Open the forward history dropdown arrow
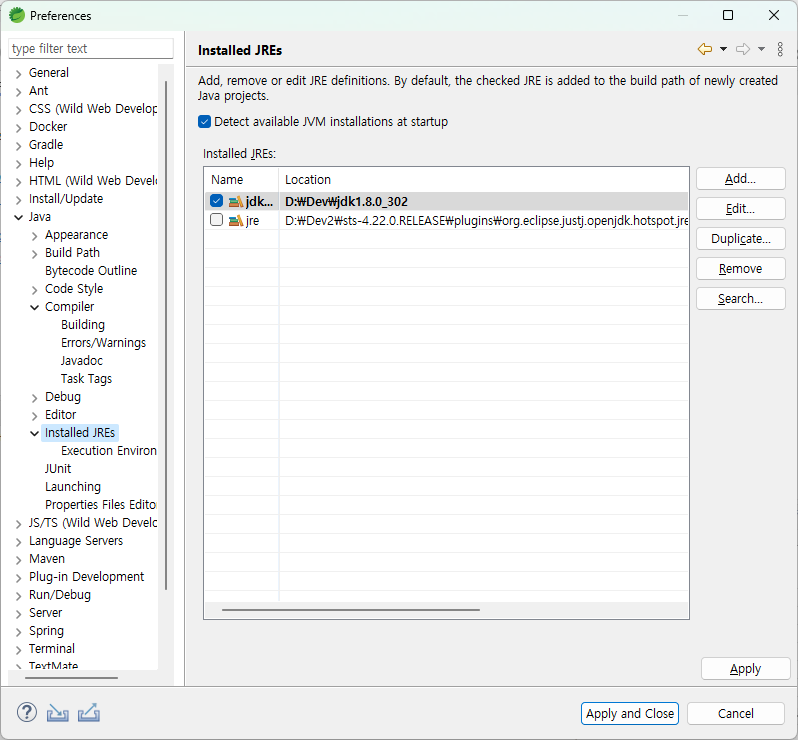 [x=761, y=49]
